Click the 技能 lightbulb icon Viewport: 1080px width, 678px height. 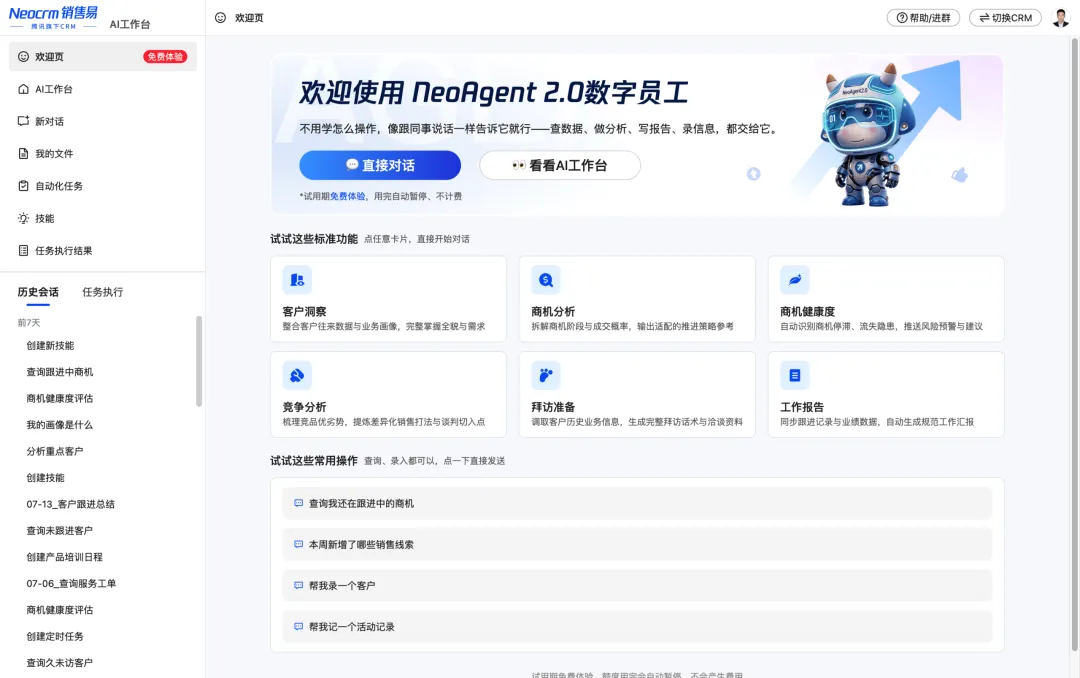click(23, 218)
